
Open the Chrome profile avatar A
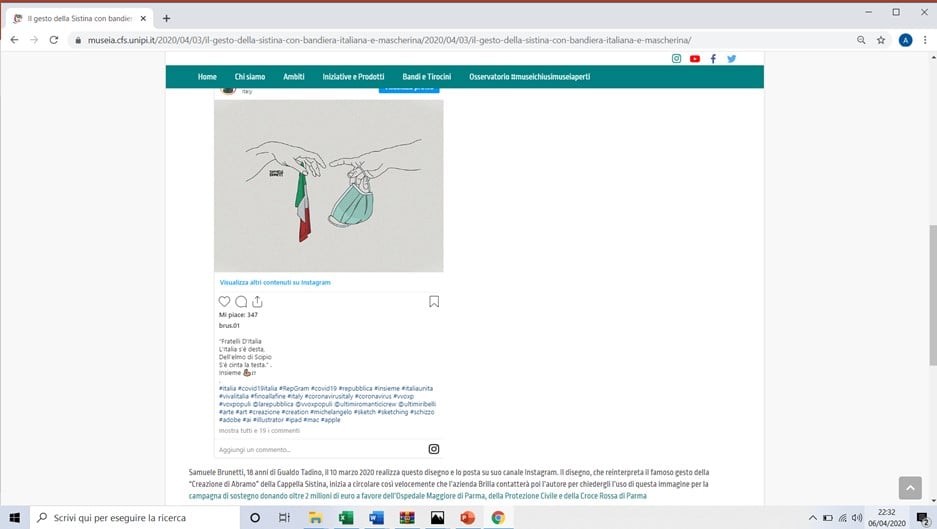[x=905, y=40]
